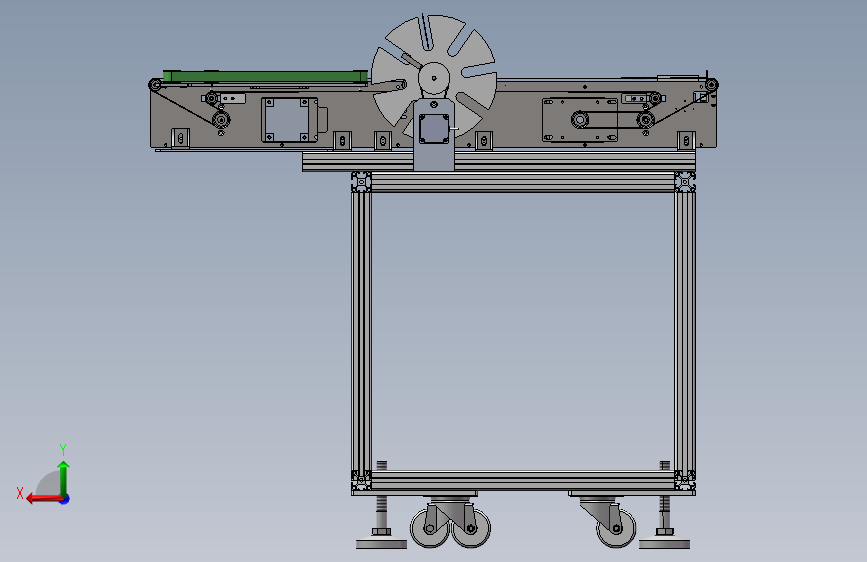Select bottom-right frame corner connector
This screenshot has height=562, width=867.
point(685,480)
